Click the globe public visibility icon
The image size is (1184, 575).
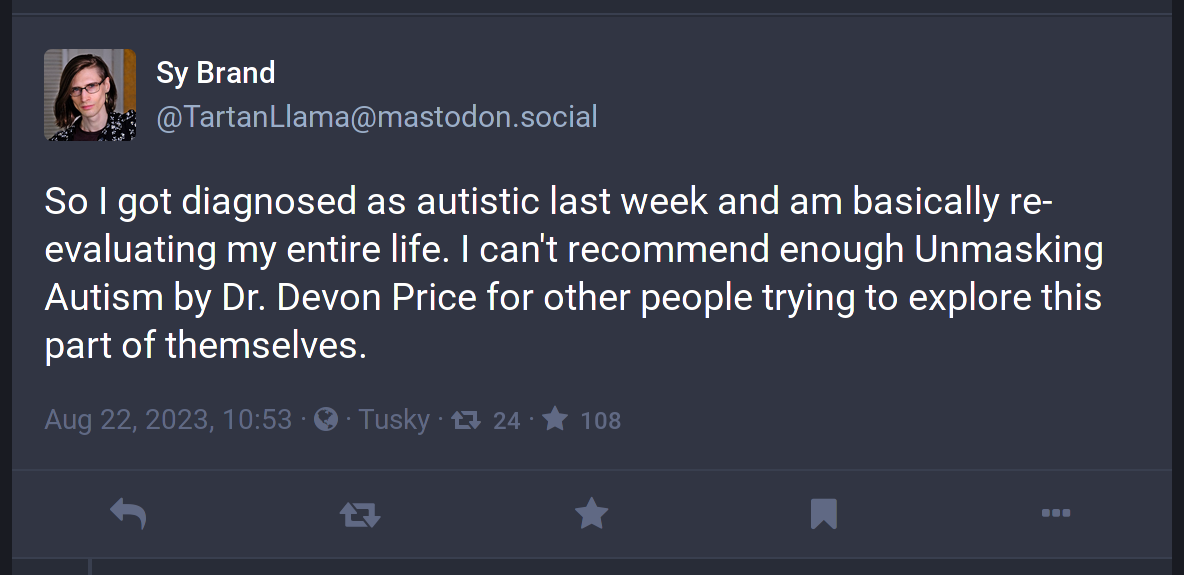coord(325,419)
